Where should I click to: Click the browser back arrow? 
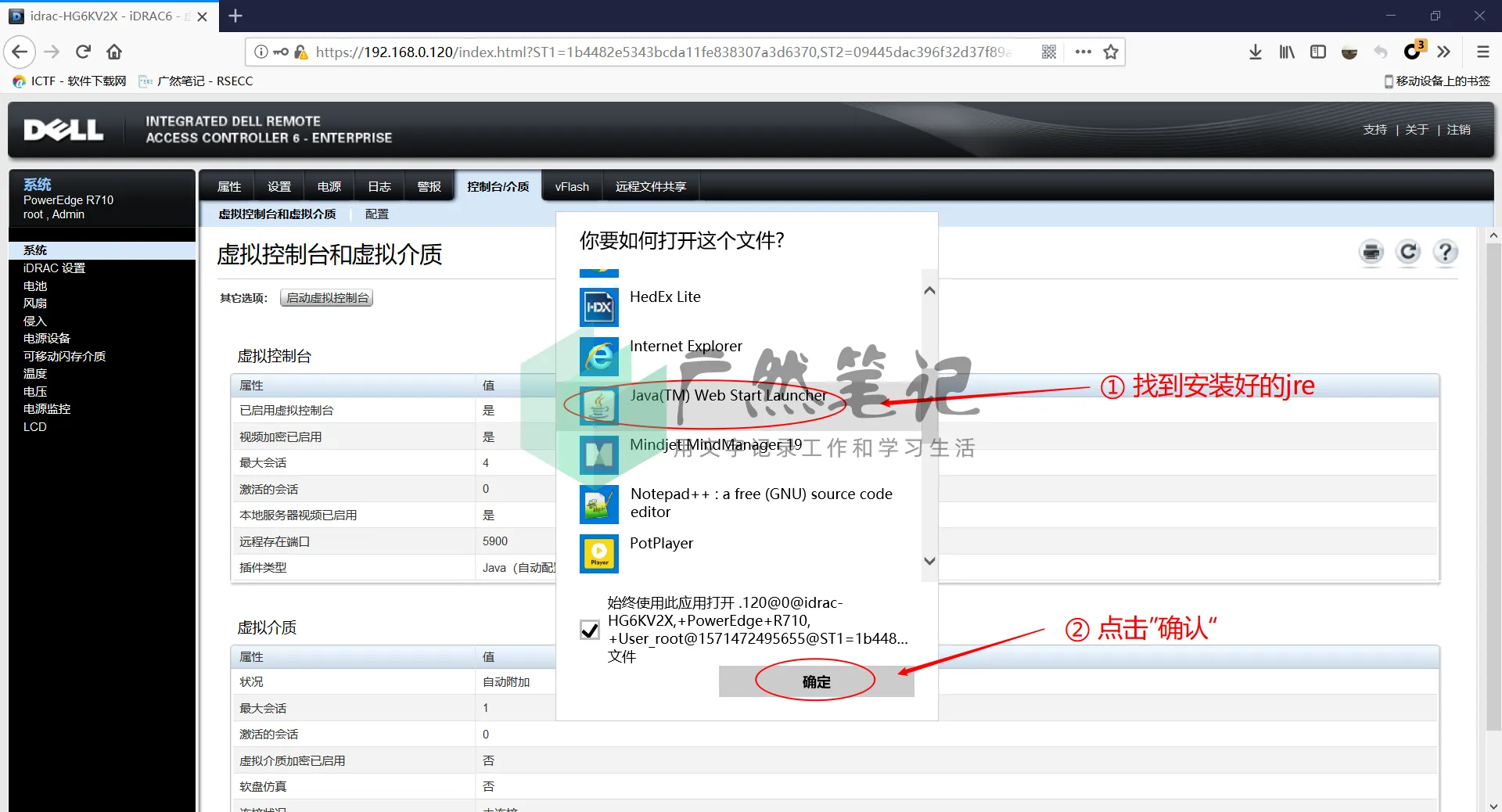tap(20, 52)
